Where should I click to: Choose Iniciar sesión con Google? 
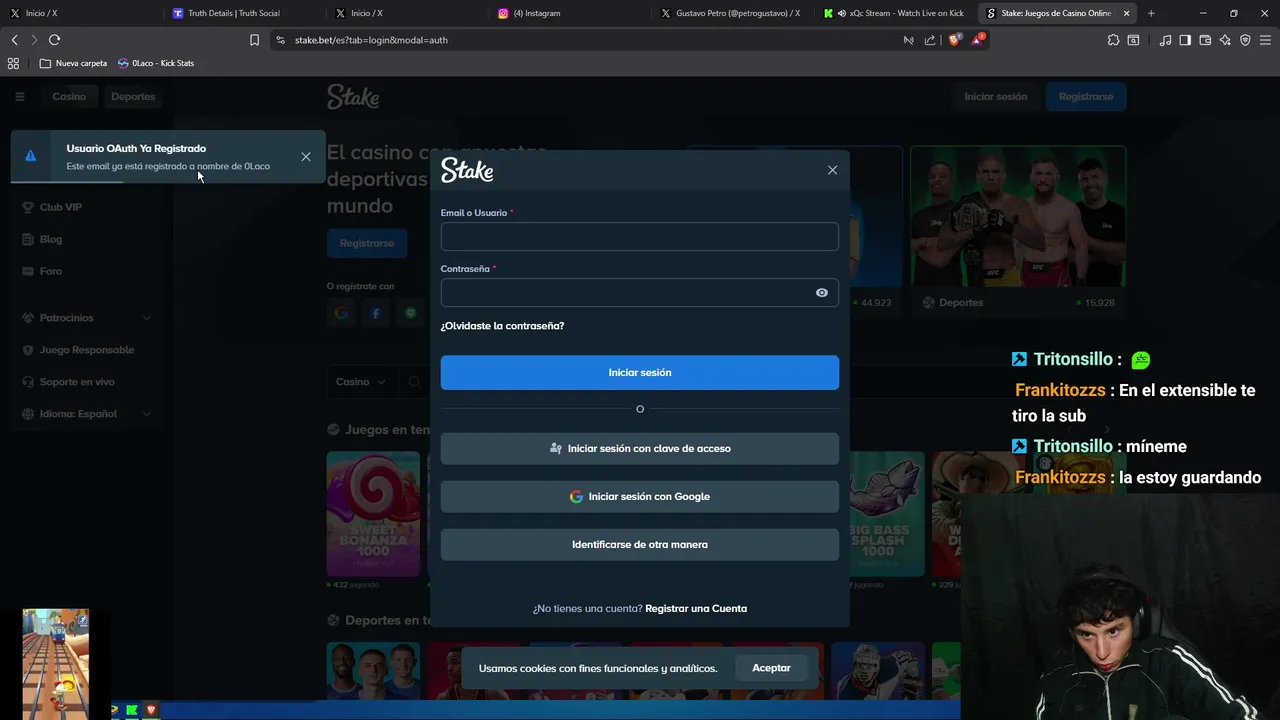click(x=640, y=496)
